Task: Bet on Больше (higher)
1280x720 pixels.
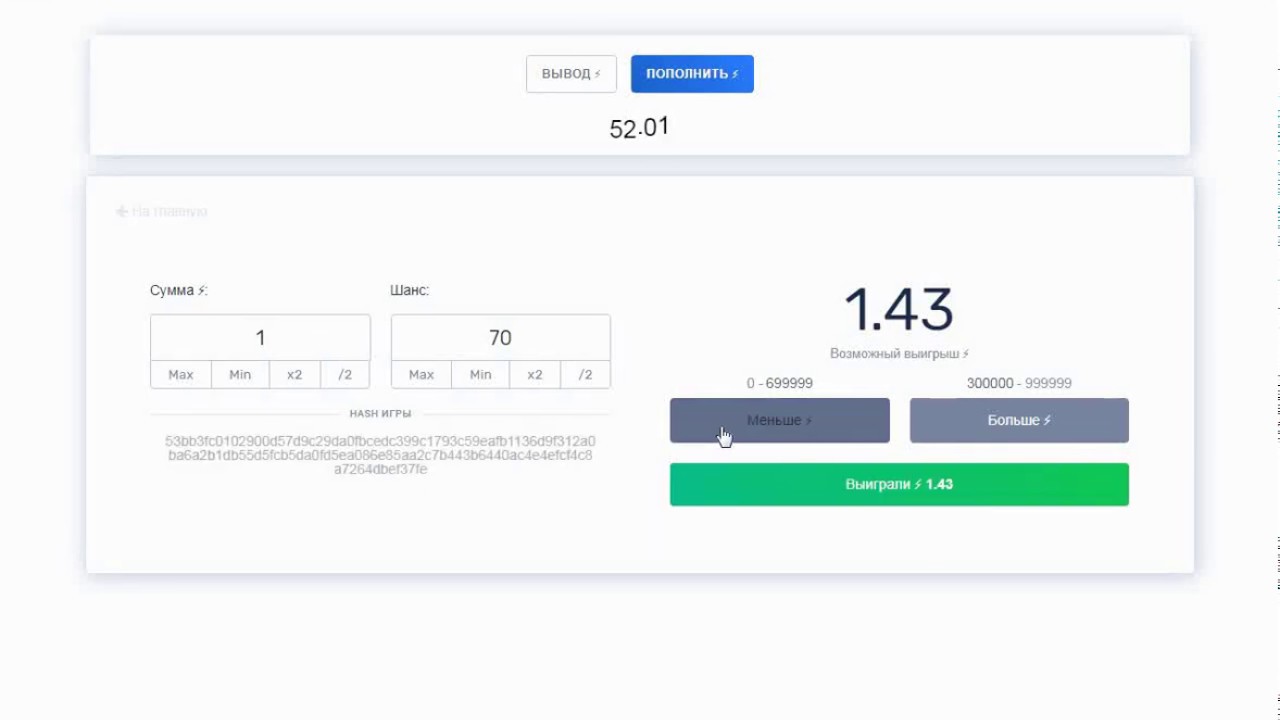Action: click(1019, 420)
